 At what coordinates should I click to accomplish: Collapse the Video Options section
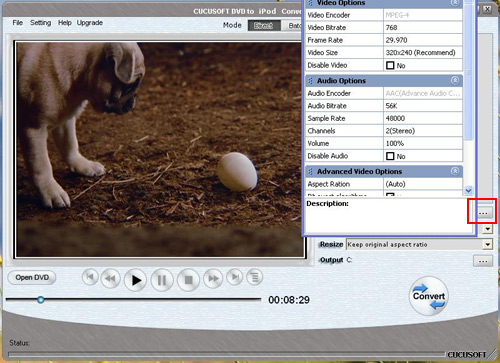pyautogui.click(x=455, y=3)
